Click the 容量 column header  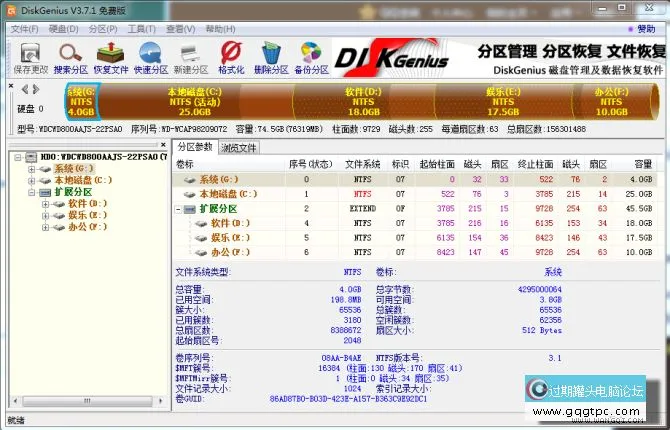635,164
